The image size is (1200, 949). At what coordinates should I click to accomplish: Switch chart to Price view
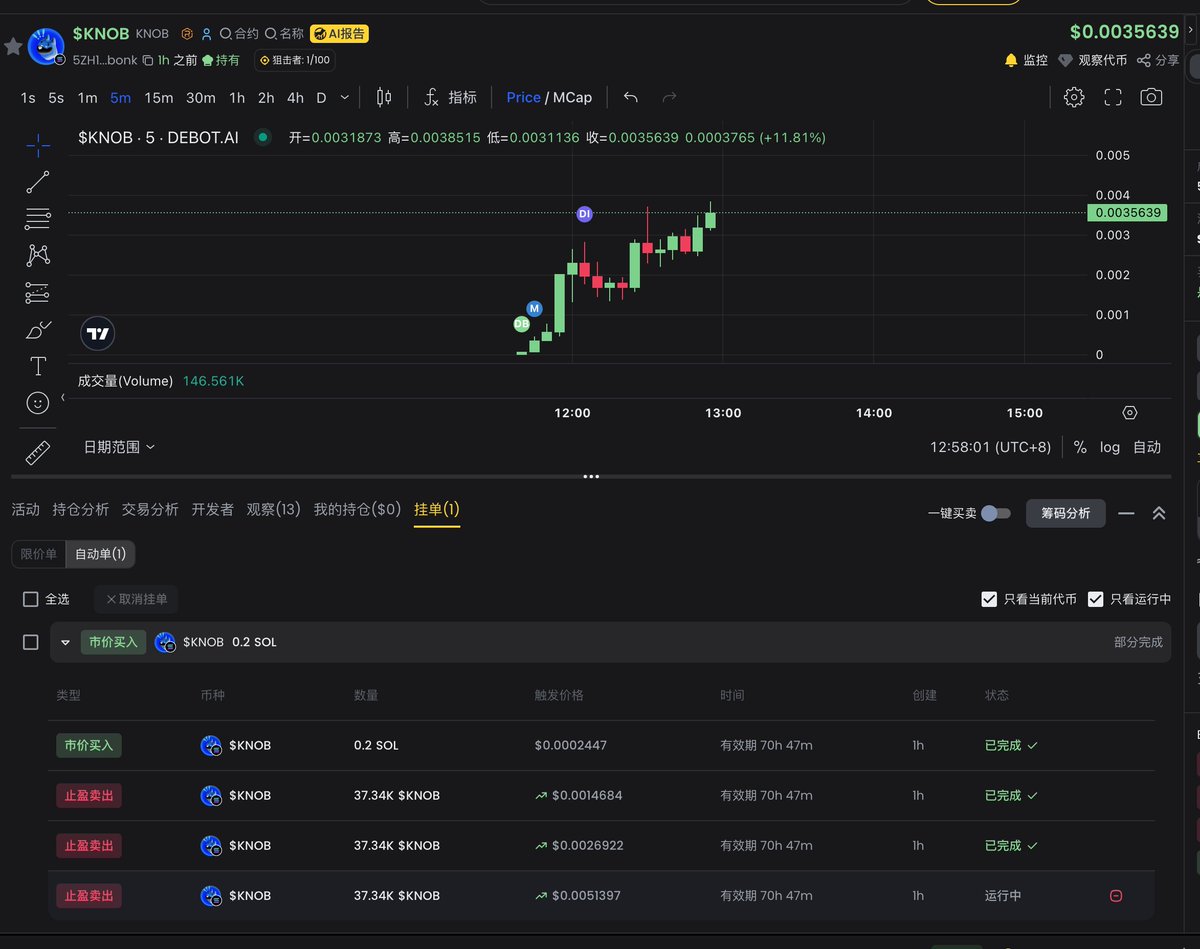523,97
